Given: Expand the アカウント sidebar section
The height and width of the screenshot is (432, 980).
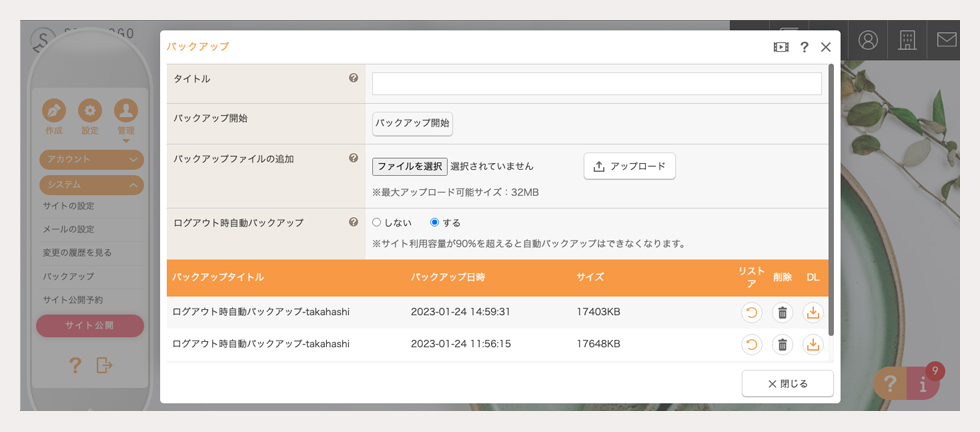Looking at the screenshot, I should coord(91,159).
